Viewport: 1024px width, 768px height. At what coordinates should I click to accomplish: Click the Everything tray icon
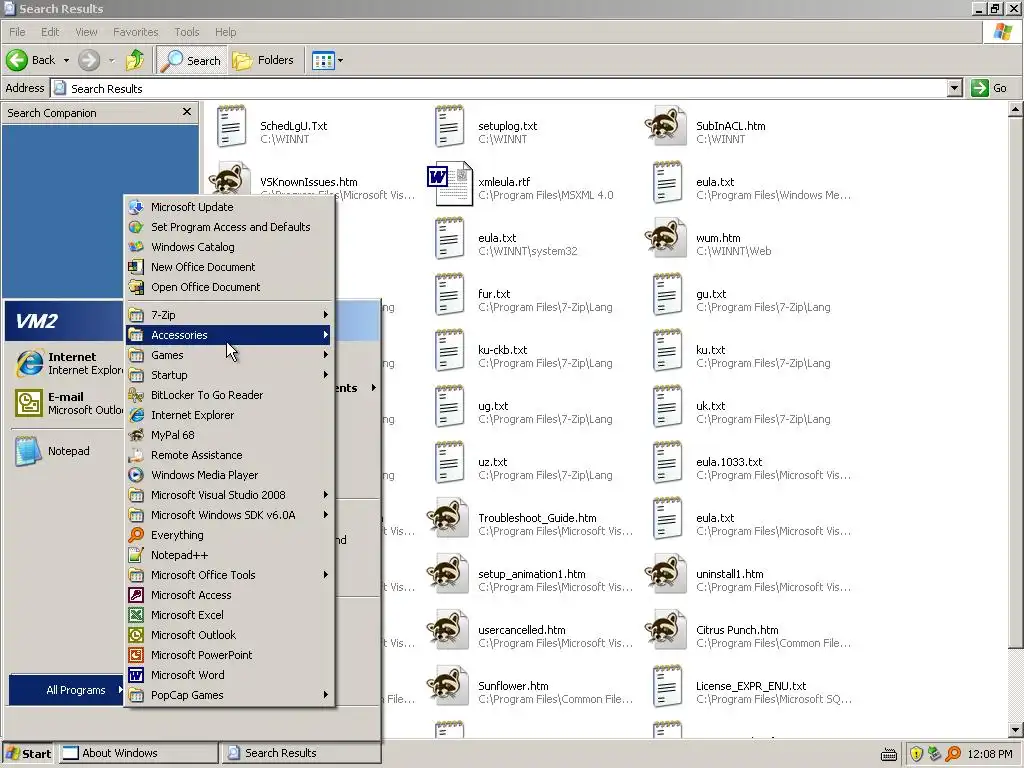tap(953, 754)
